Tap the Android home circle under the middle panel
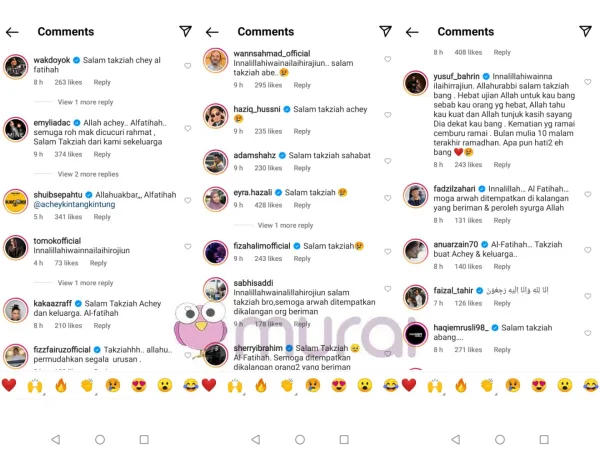This screenshot has height=450, width=600. click(300, 439)
